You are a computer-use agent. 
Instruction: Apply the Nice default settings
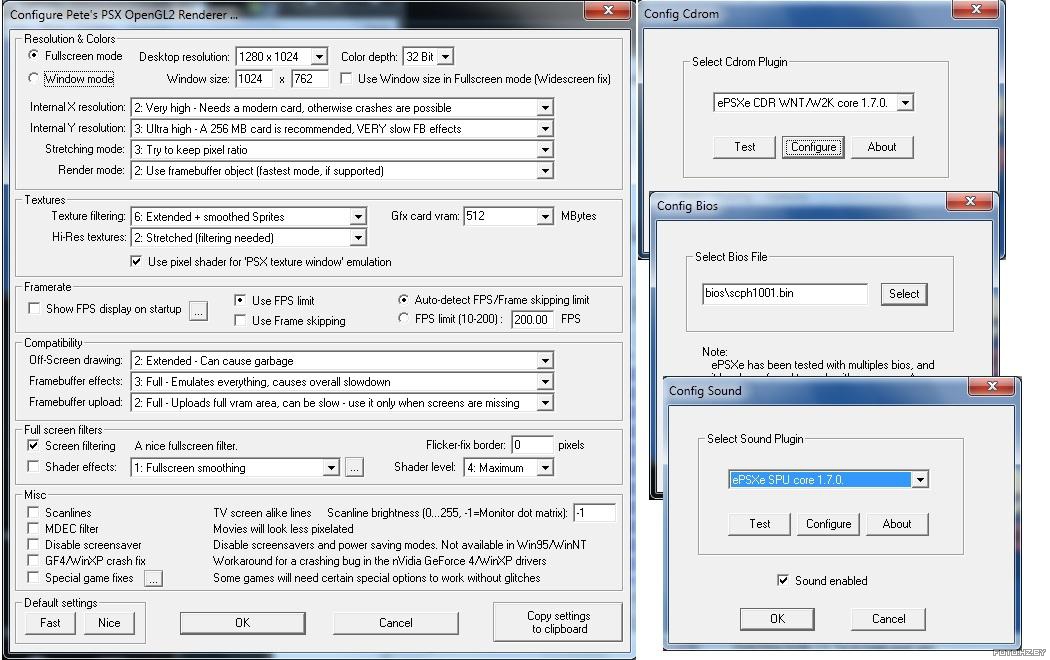[109, 623]
